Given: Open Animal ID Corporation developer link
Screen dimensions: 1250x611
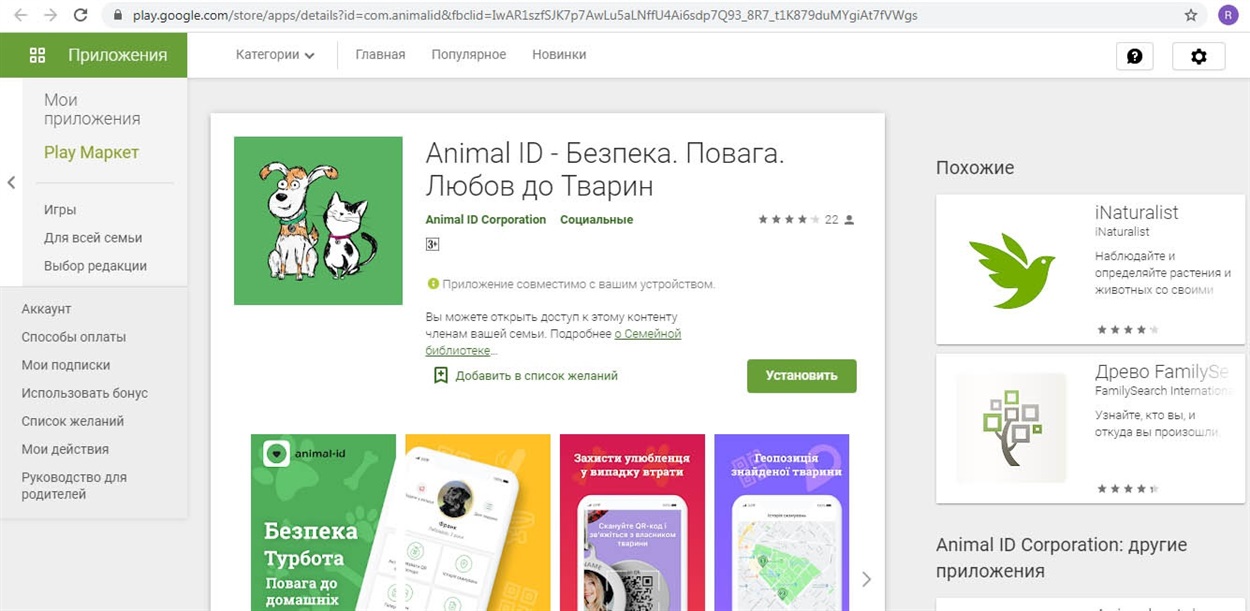Looking at the screenshot, I should coord(486,220).
